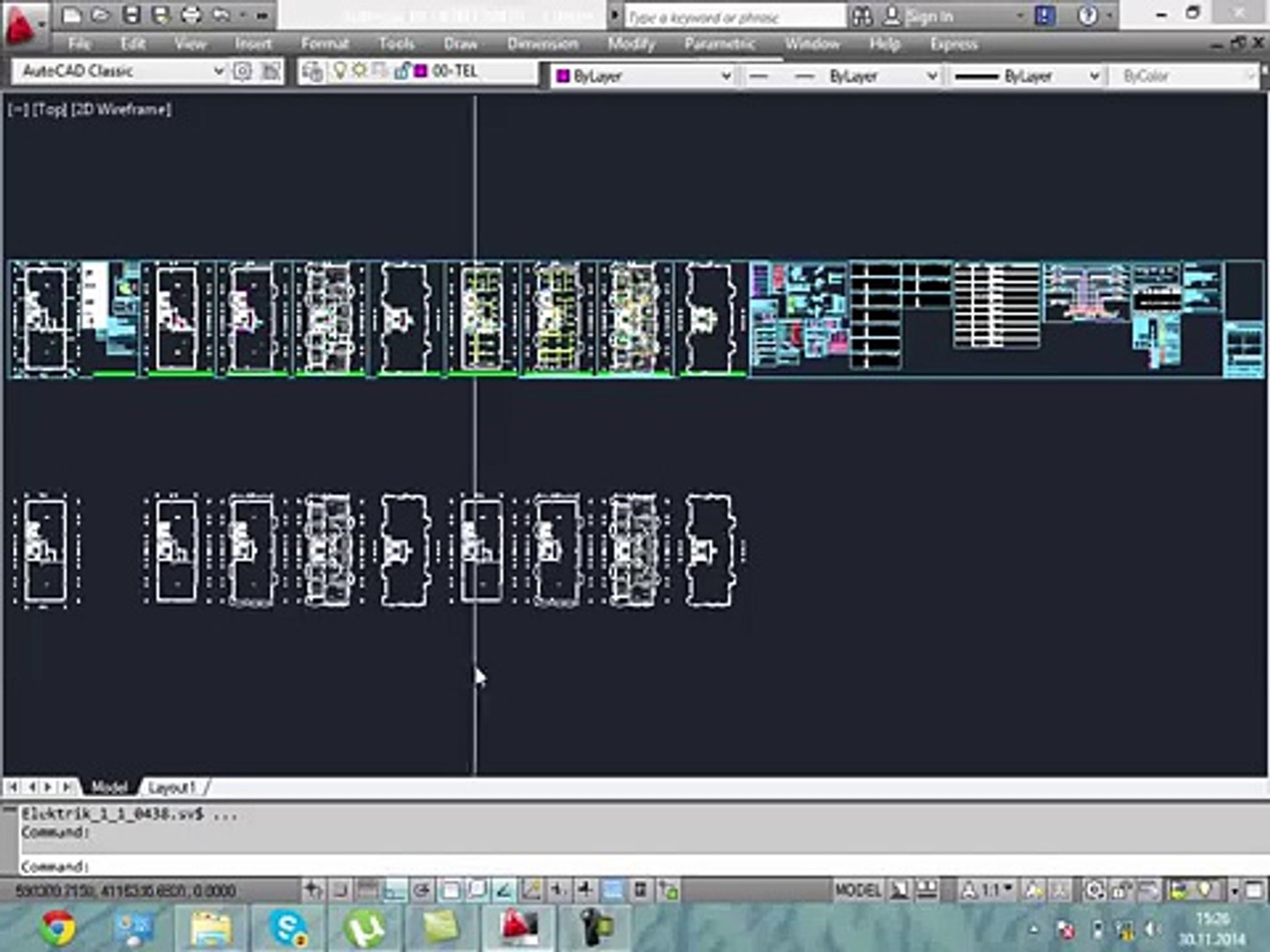Image resolution: width=1270 pixels, height=952 pixels.
Task: Click the Help question mark icon
Action: click(1087, 16)
